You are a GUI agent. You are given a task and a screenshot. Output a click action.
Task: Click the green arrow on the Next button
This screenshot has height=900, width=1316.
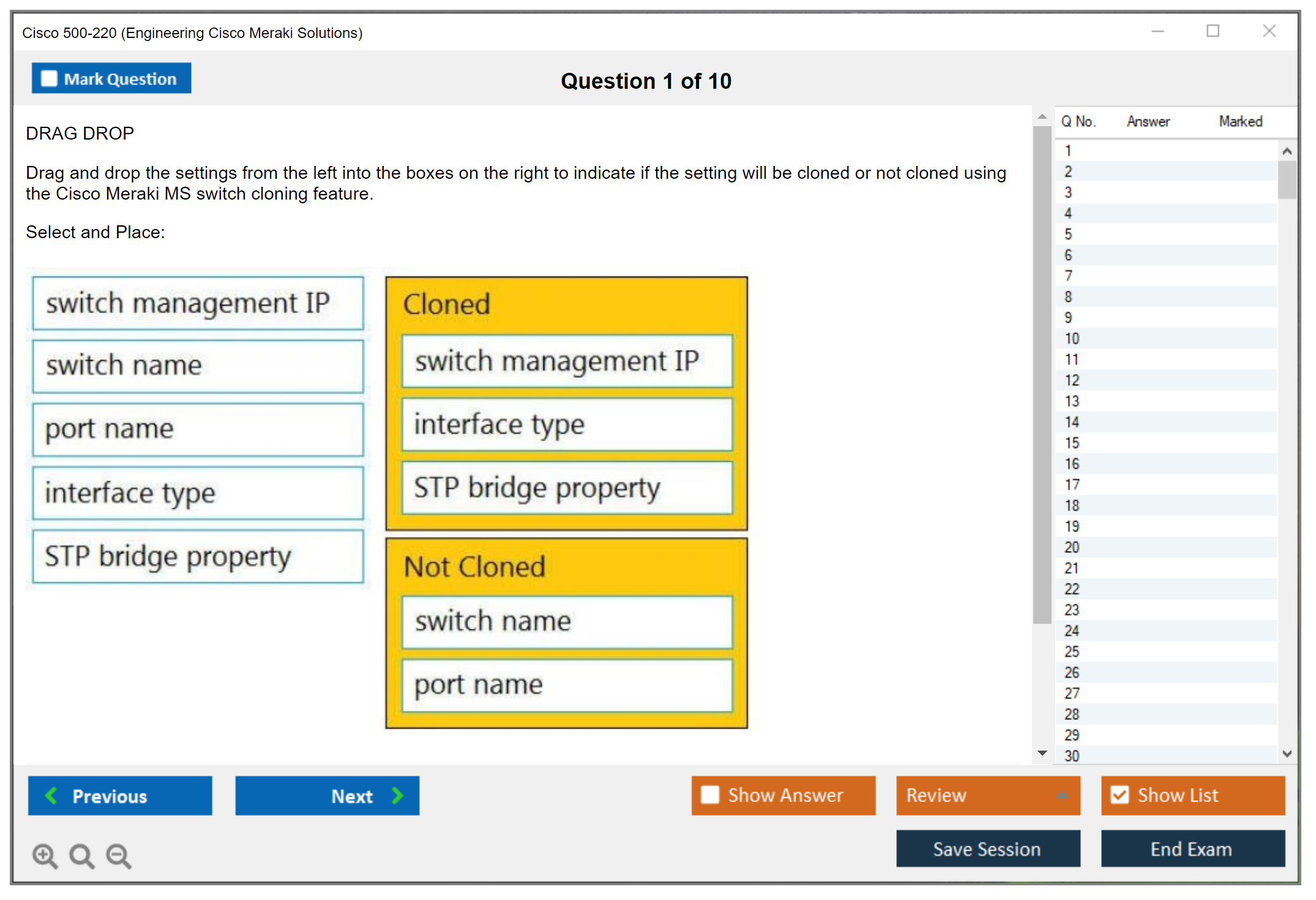397,795
